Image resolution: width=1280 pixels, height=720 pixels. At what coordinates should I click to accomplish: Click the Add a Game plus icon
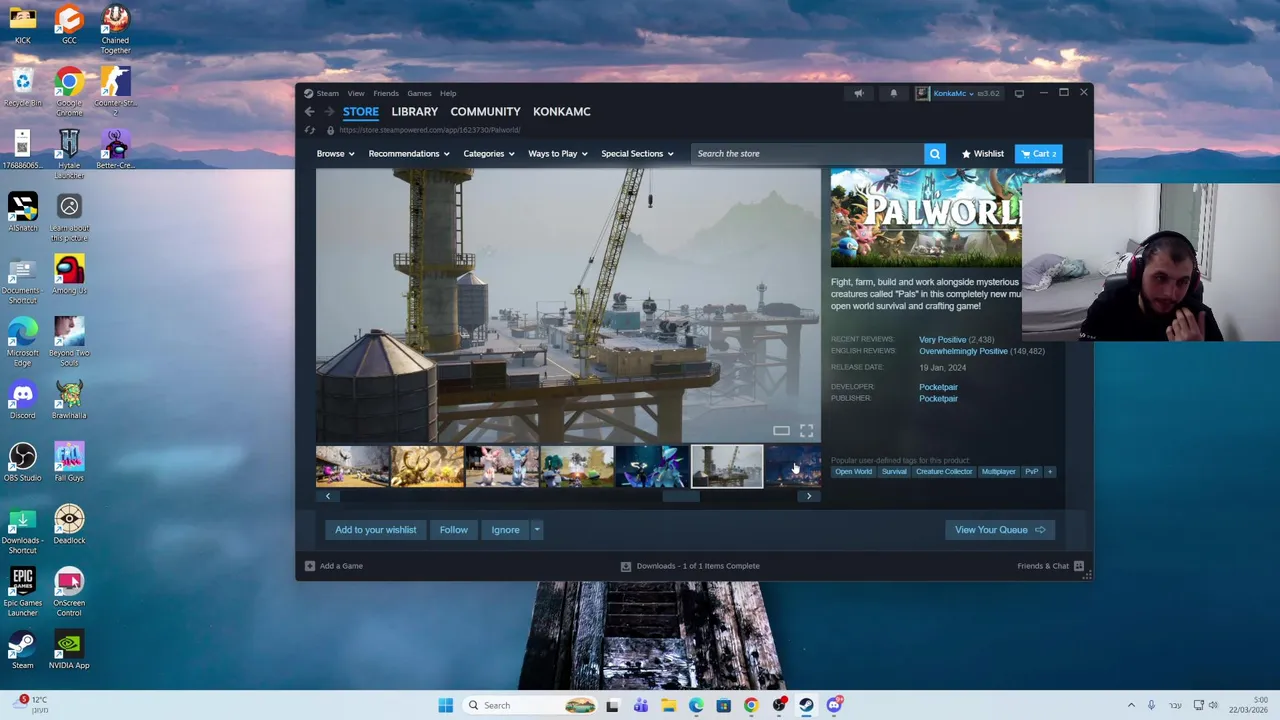(310, 566)
